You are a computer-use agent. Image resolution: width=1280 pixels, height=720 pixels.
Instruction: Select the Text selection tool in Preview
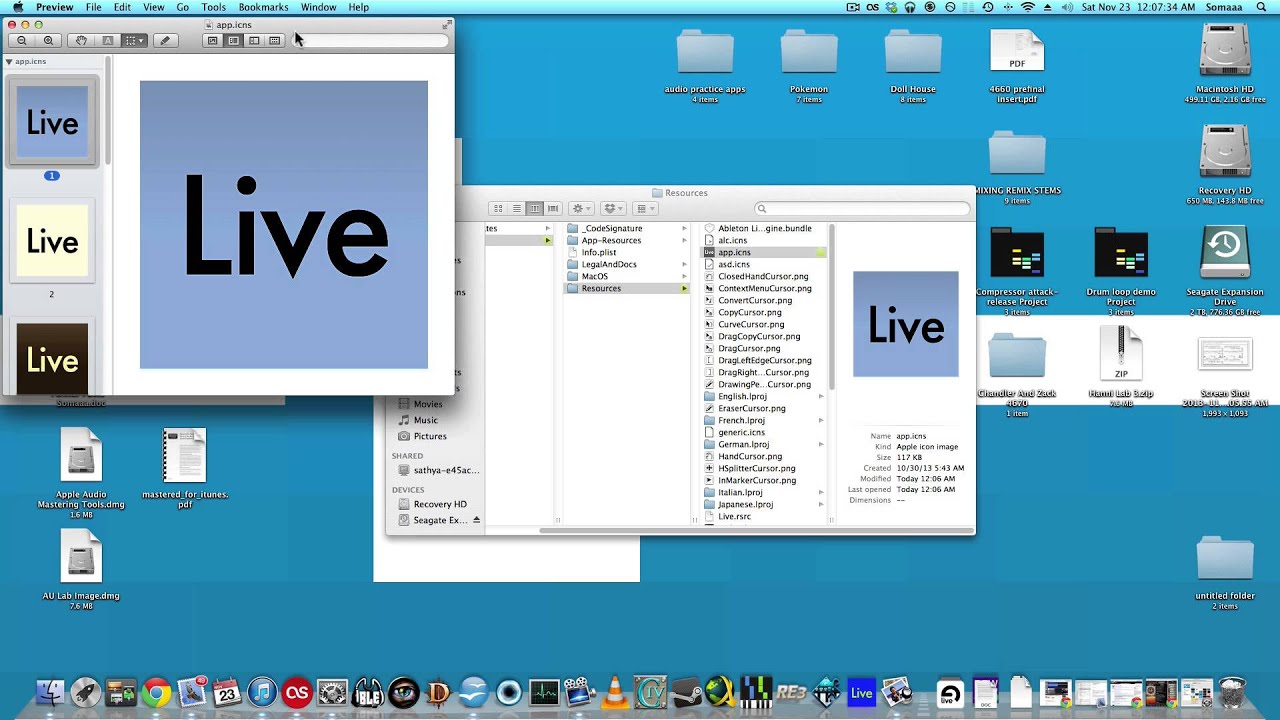[107, 41]
